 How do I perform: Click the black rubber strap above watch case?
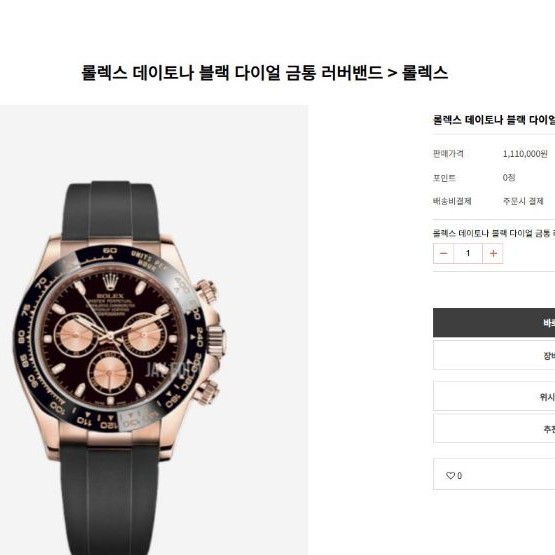coord(110,211)
